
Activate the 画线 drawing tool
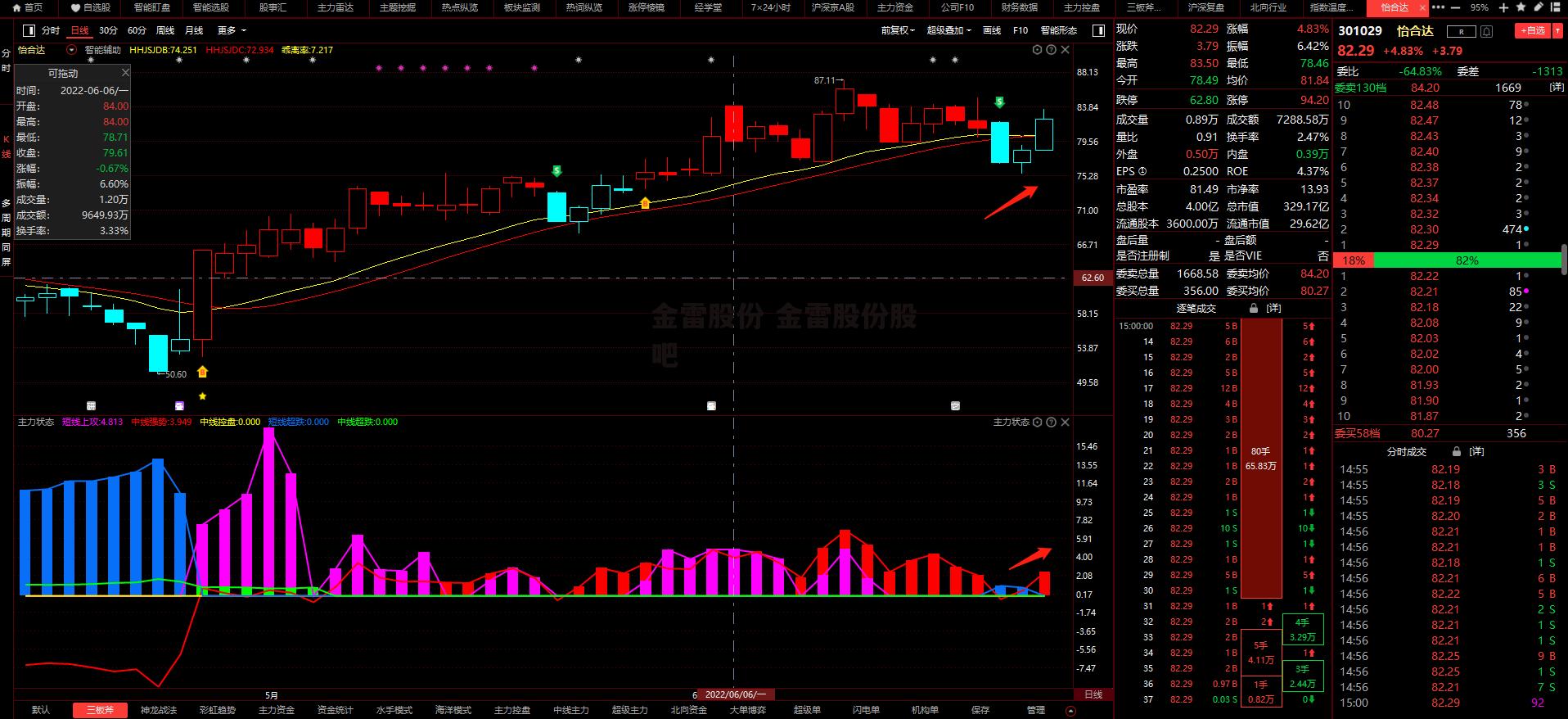tap(992, 30)
